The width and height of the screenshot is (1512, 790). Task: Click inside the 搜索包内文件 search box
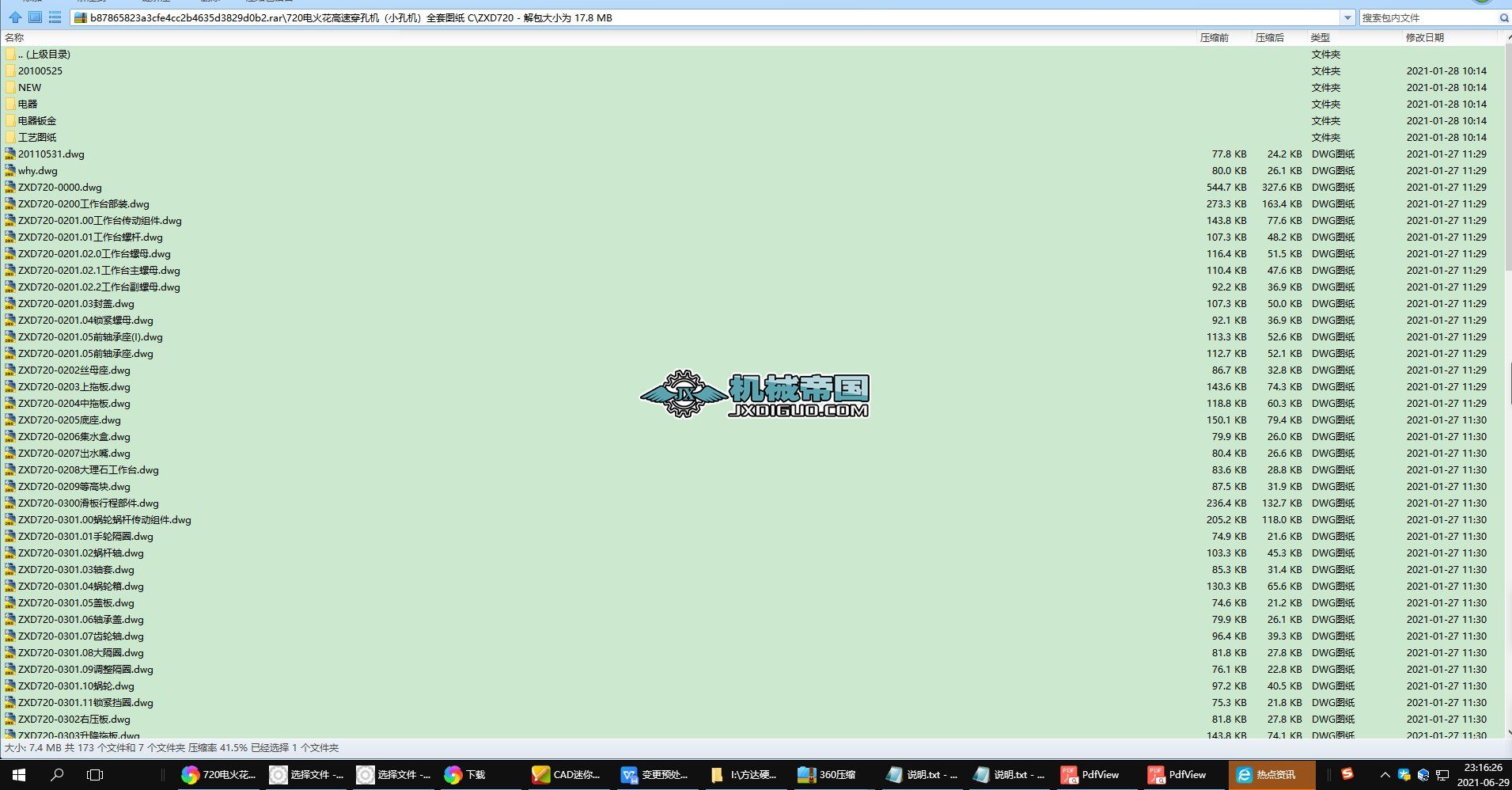1416,17
